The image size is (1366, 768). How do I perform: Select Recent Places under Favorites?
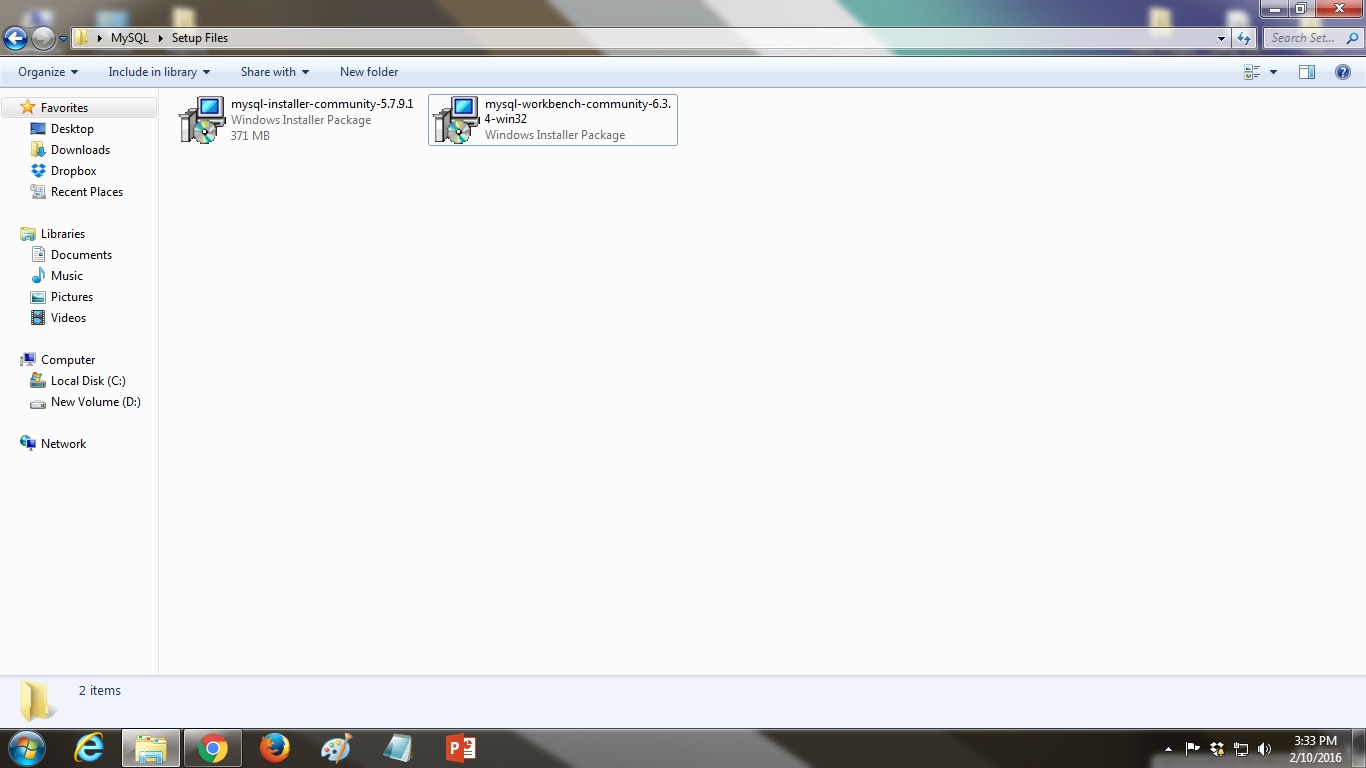point(87,192)
